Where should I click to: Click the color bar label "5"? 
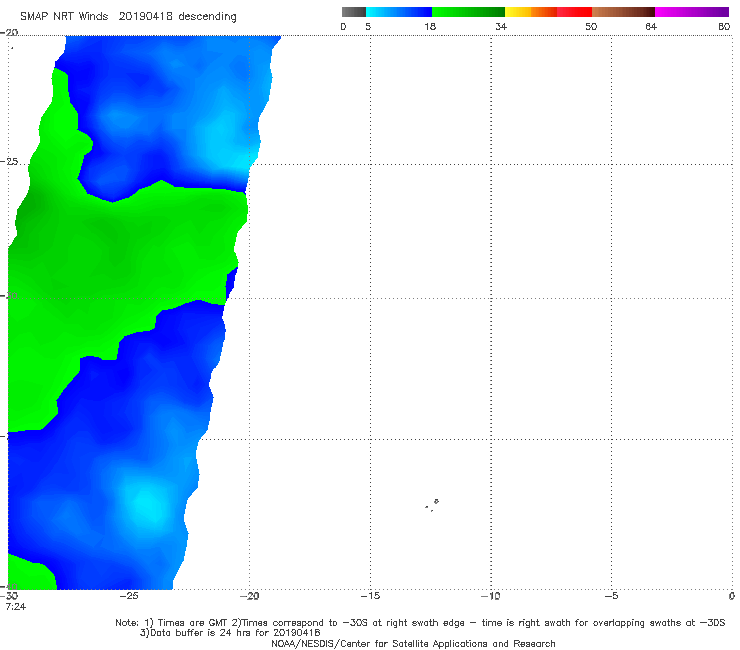(368, 27)
